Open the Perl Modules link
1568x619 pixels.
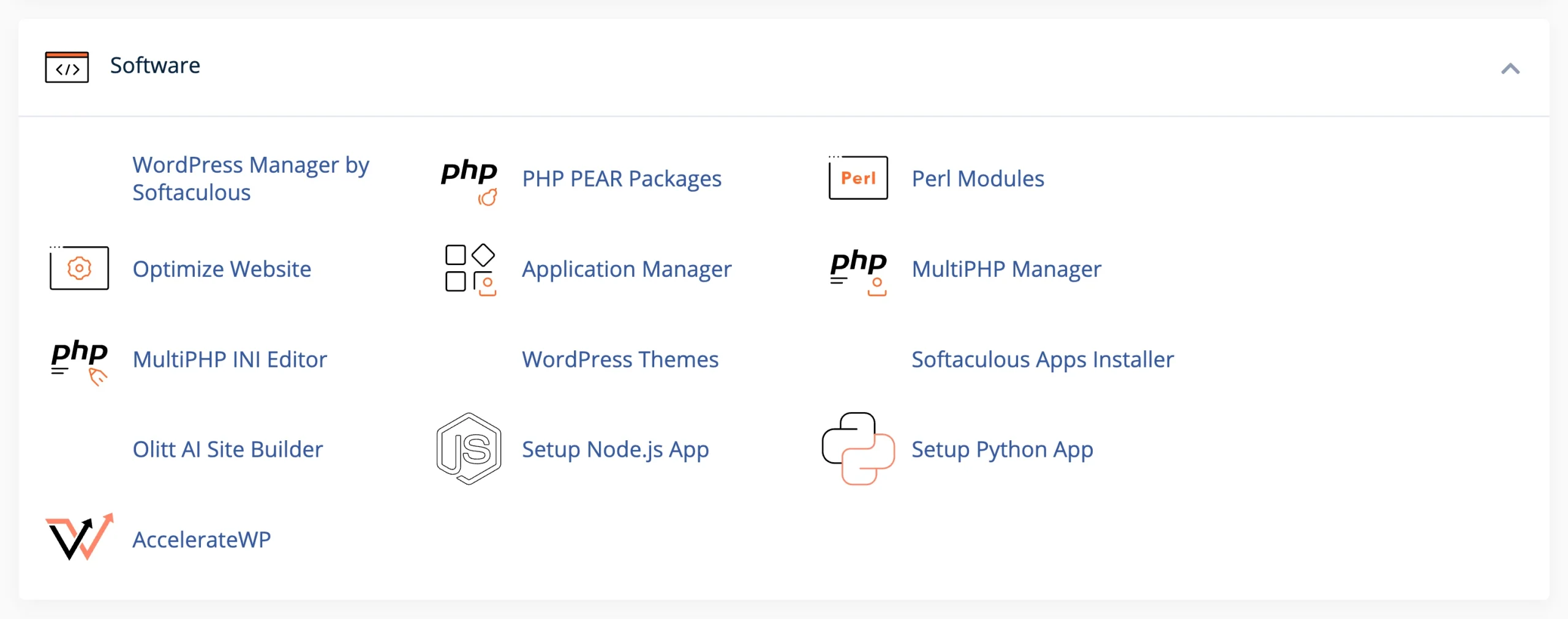(978, 179)
